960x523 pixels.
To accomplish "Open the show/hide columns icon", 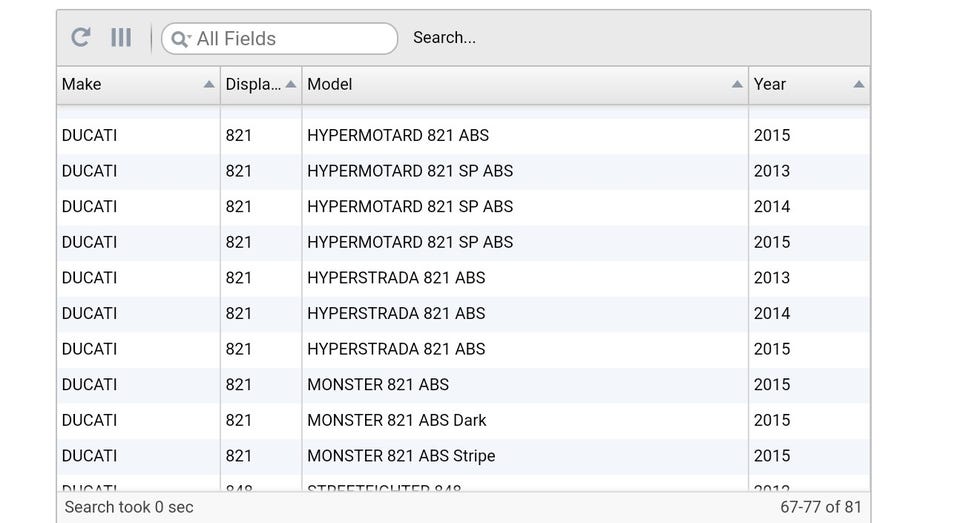I will tap(121, 38).
